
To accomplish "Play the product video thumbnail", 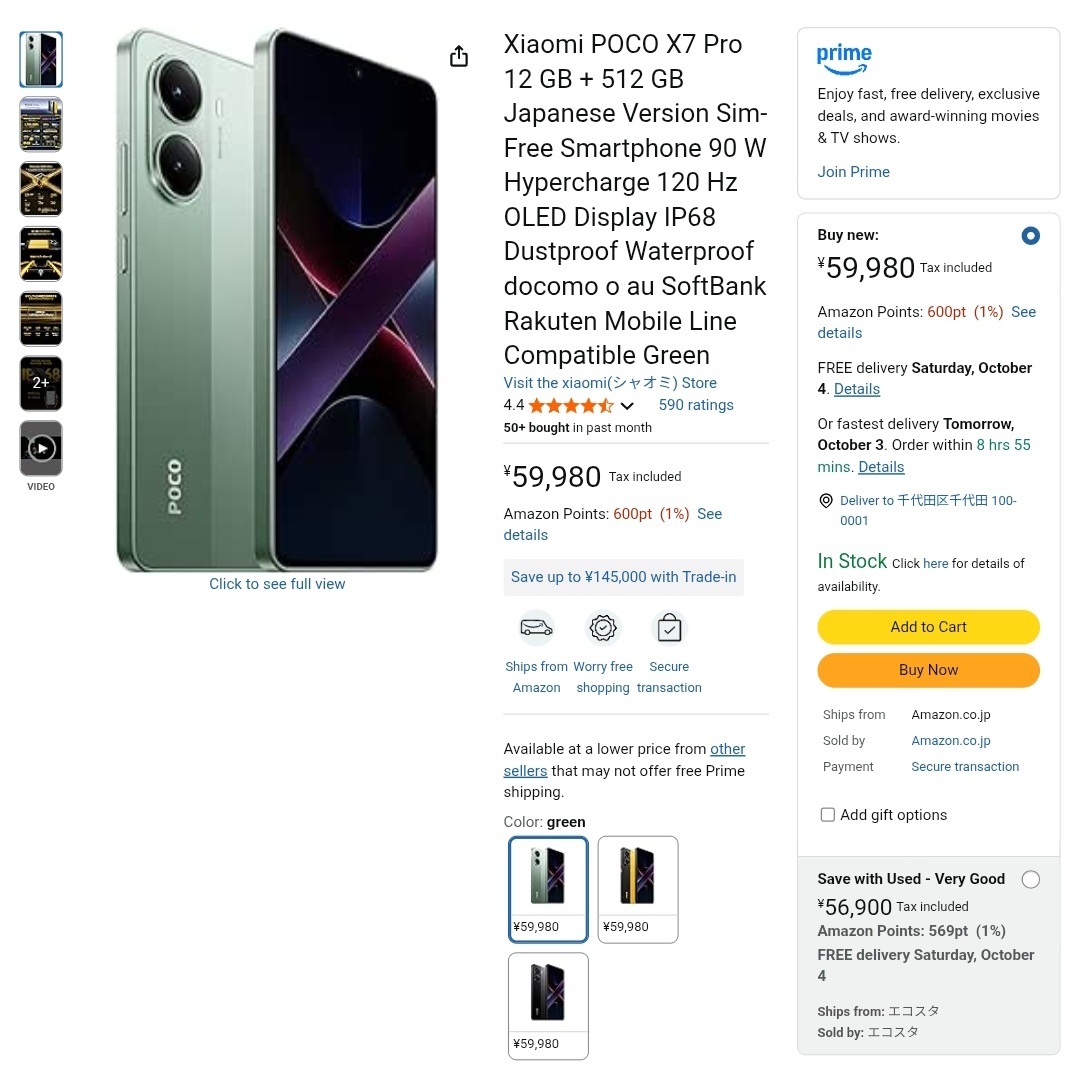I will pos(41,448).
